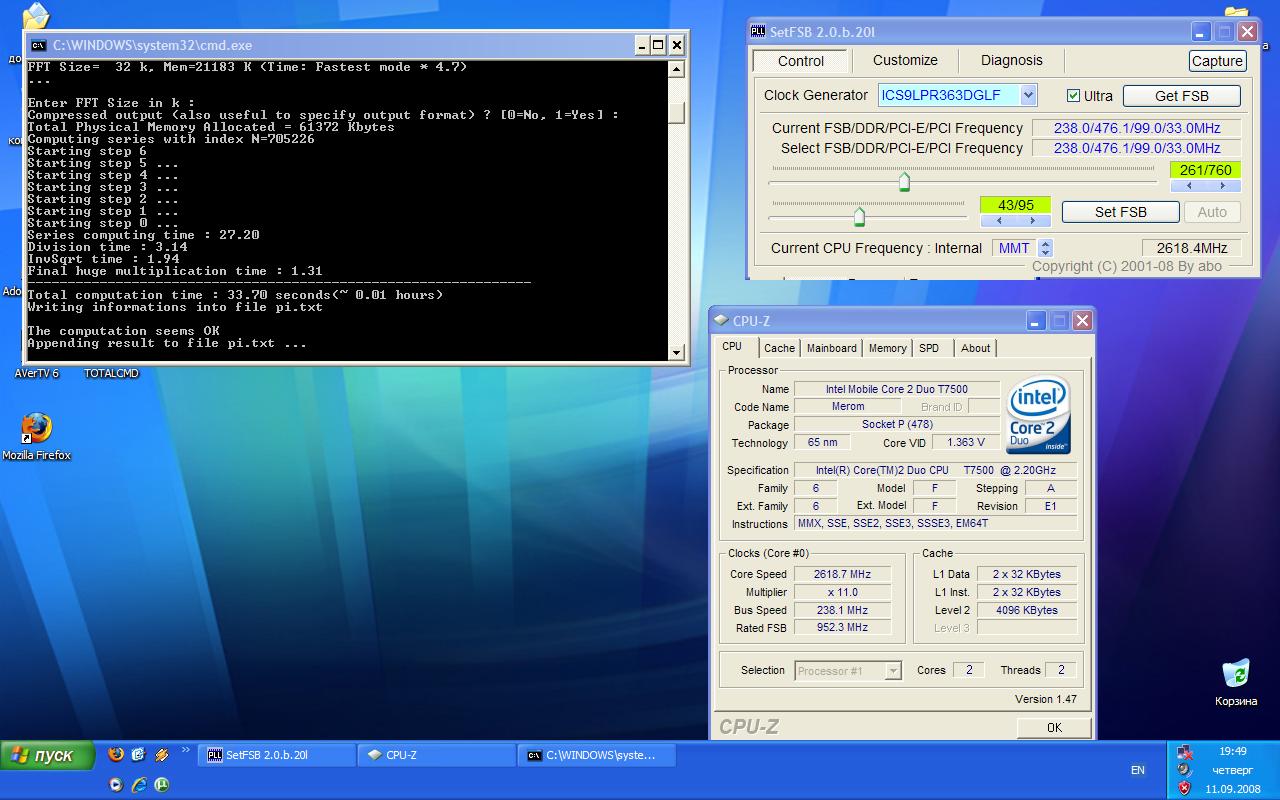Switch to SetFSB 2.0.b.20l taskbar button

click(277, 755)
